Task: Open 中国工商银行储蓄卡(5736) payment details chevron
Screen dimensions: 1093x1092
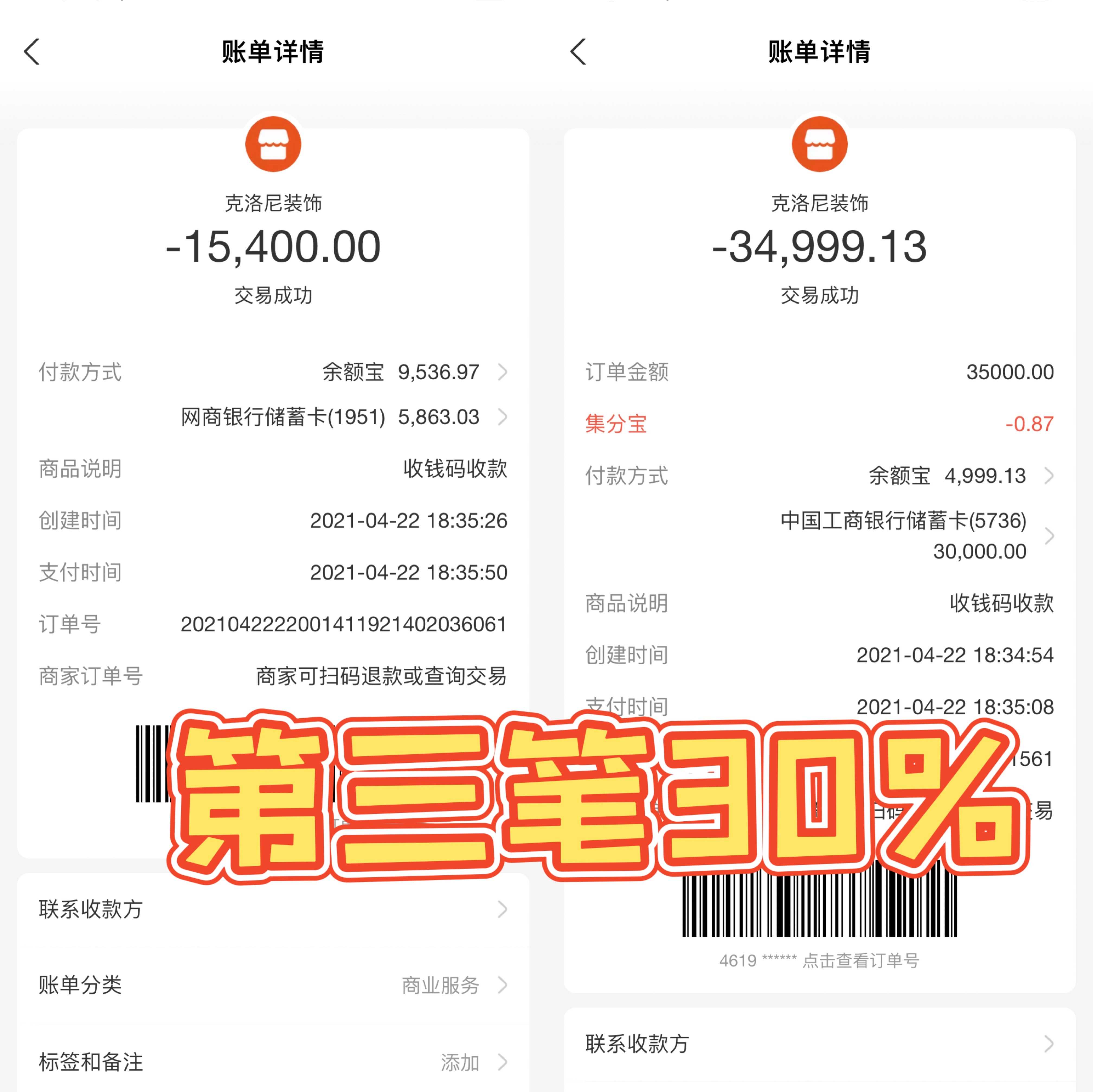Action: [x=1049, y=536]
